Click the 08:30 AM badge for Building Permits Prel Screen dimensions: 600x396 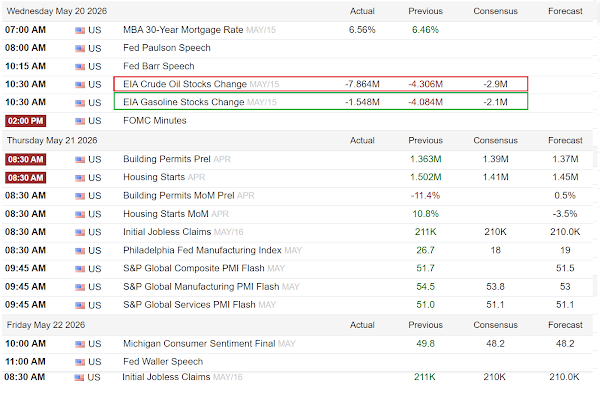click(26, 159)
